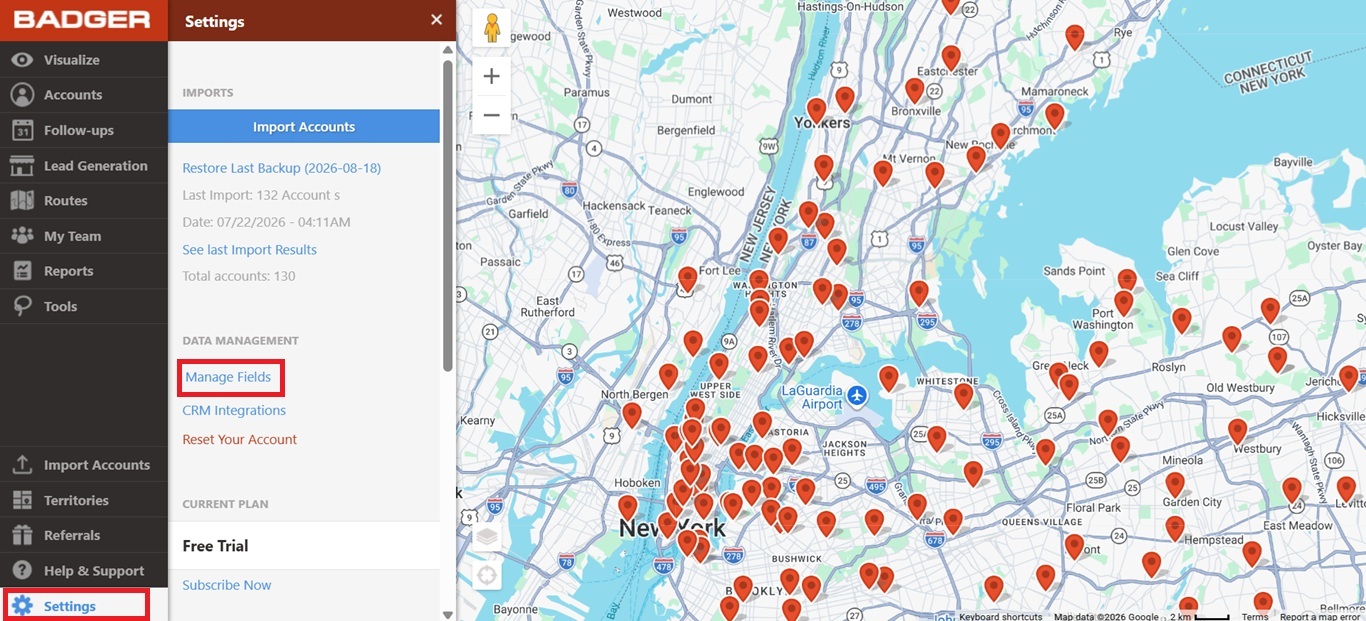Viewport: 1366px width, 621px height.
Task: Click the Lead Generation storefront icon
Action: click(22, 165)
